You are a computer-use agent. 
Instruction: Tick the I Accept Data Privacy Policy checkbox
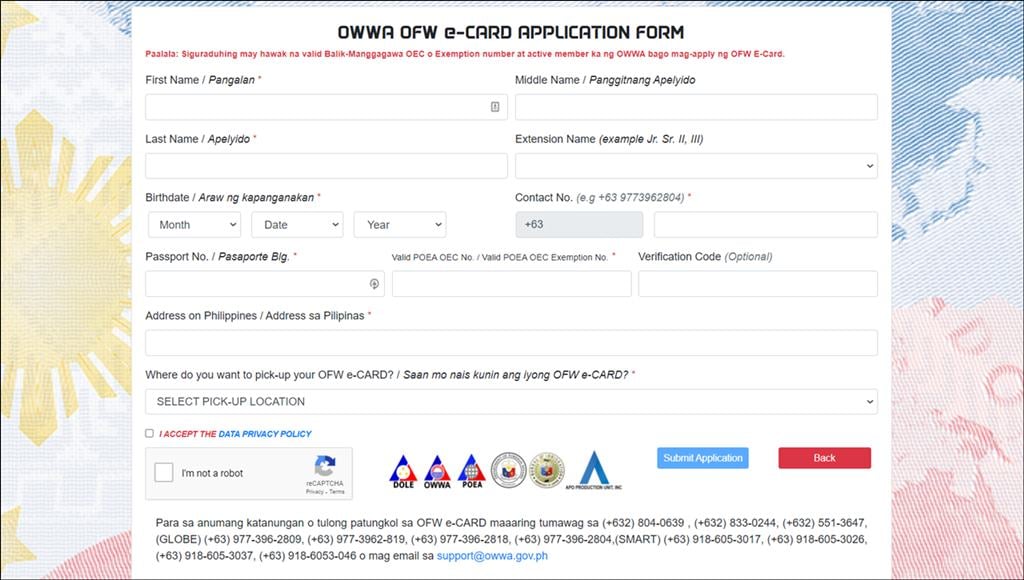point(150,433)
